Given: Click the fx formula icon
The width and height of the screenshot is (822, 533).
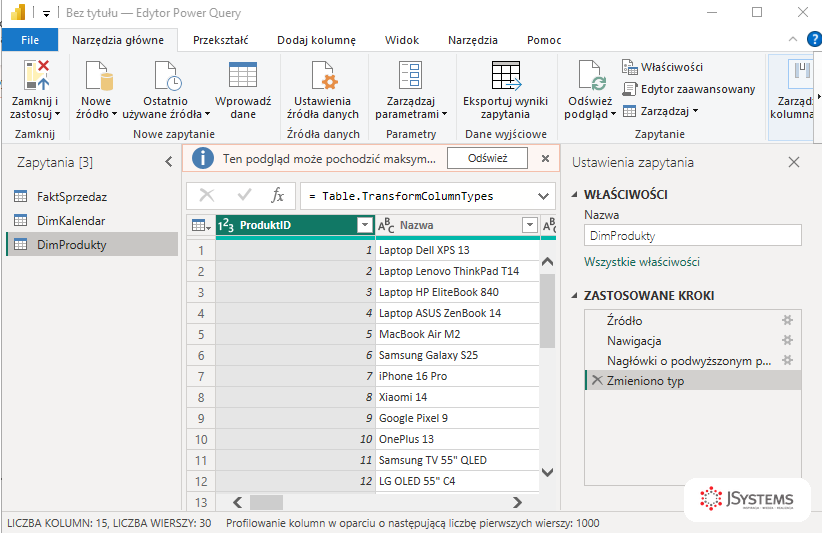Looking at the screenshot, I should click(277, 195).
